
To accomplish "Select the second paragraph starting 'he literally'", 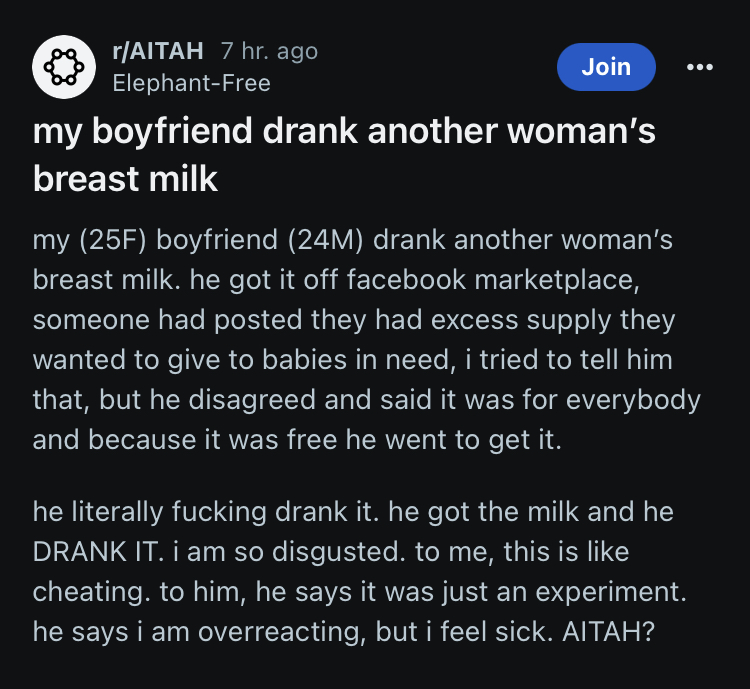I will [360, 572].
